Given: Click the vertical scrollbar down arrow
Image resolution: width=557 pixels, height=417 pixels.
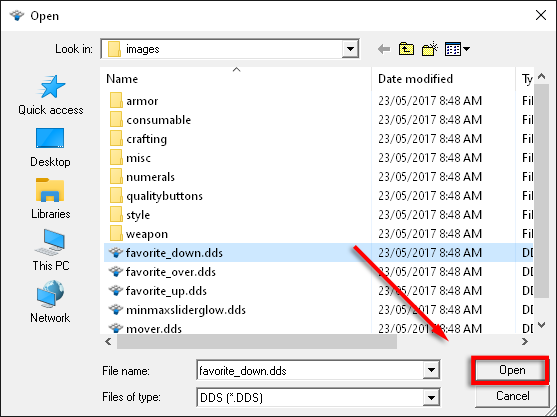Looking at the screenshot, I should pos(541,325).
